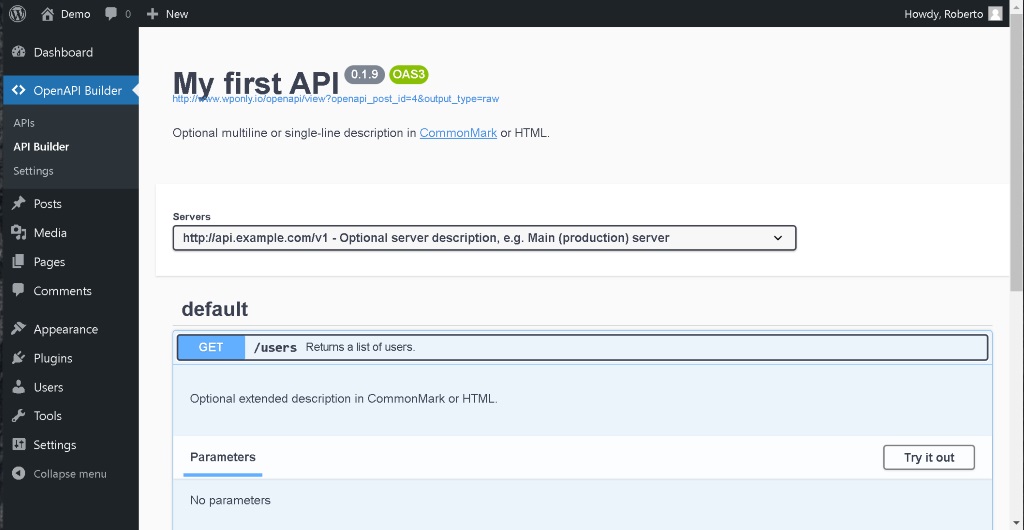Click the Collapse menu arrow icon
This screenshot has width=1024, height=530.
(18, 474)
